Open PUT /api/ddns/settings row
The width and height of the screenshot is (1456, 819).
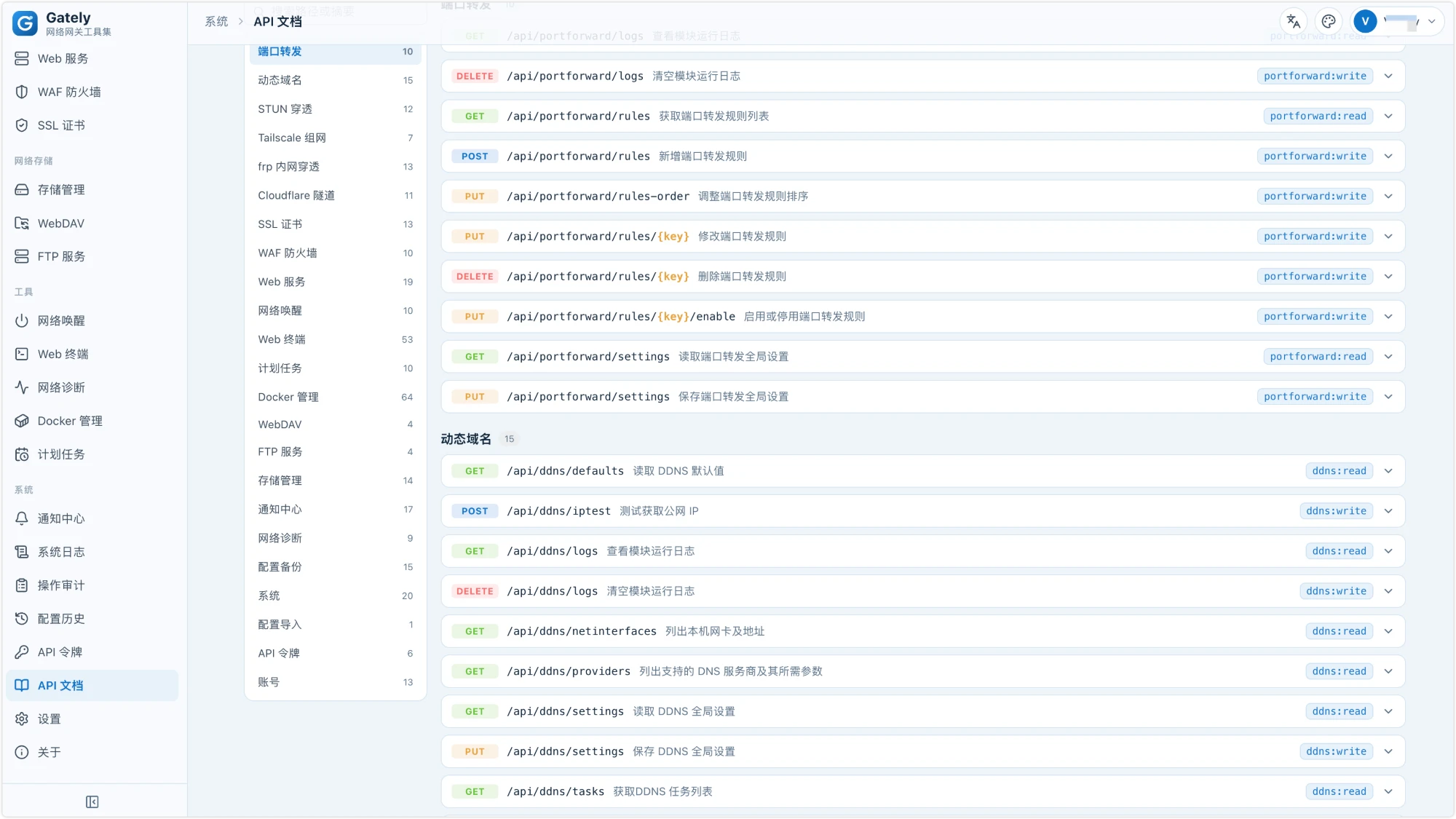923,752
